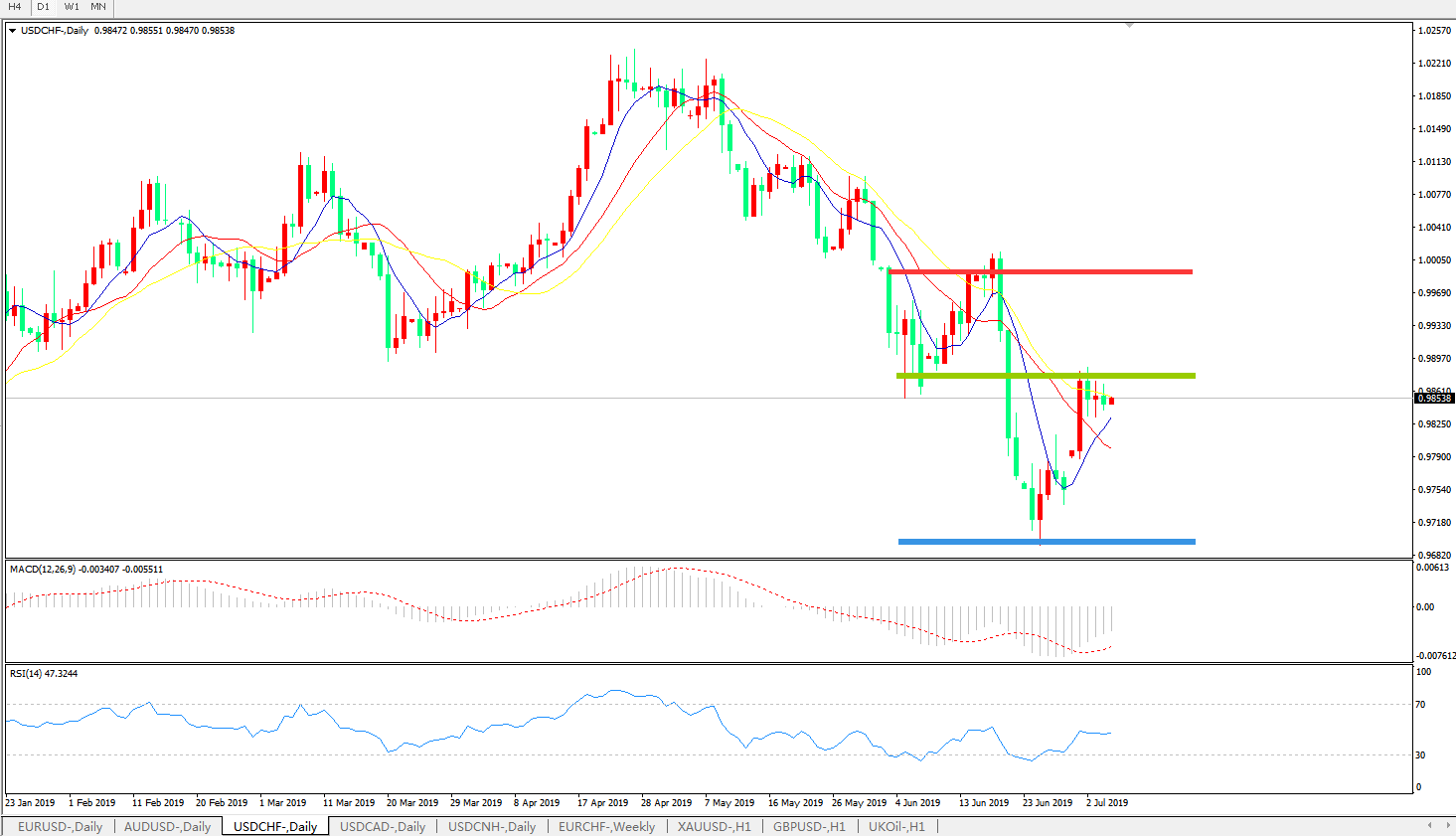The width and height of the screenshot is (1456, 836).
Task: Open the USDCHF symbol dropdown arrow
Action: pos(12,31)
